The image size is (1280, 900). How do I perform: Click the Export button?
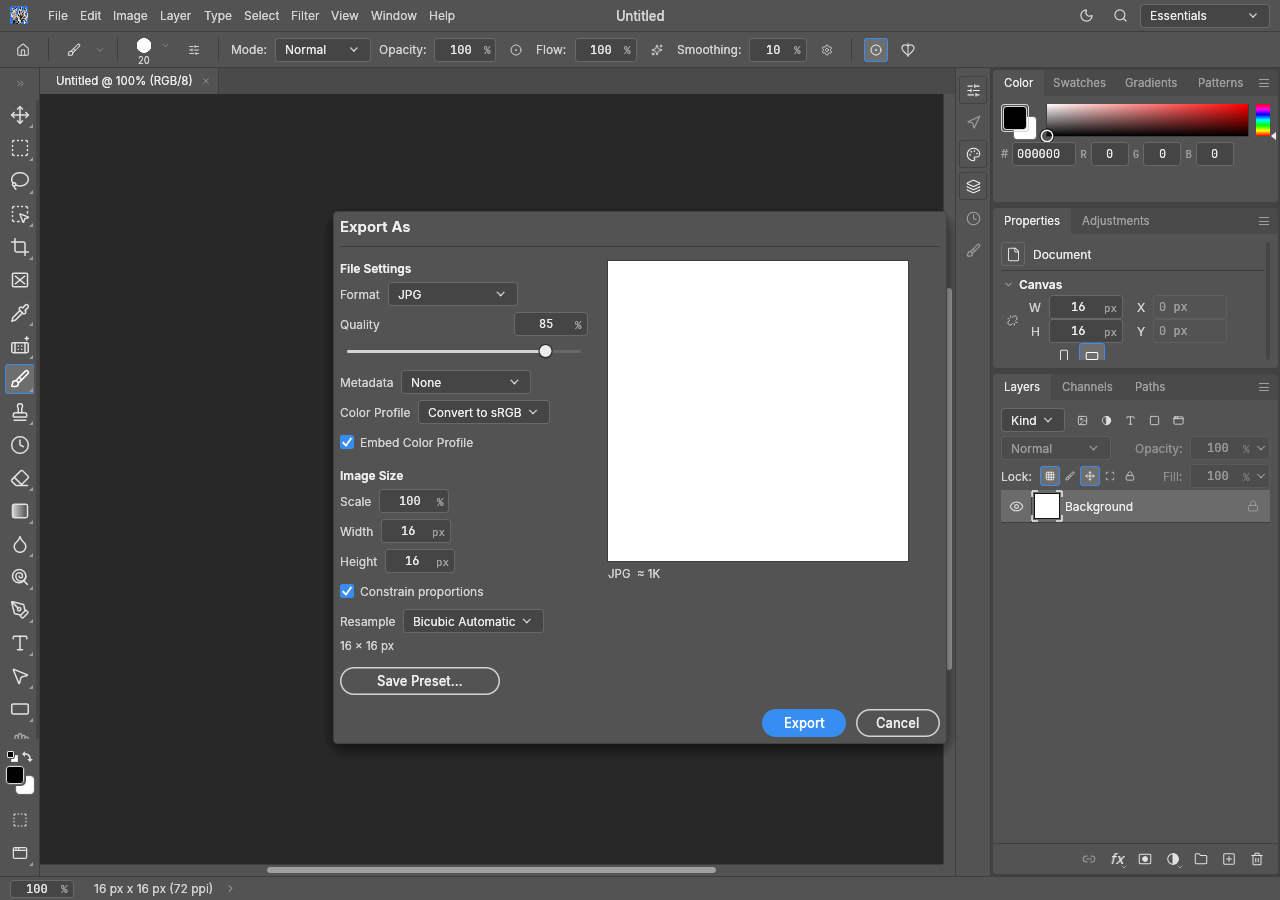tap(804, 723)
